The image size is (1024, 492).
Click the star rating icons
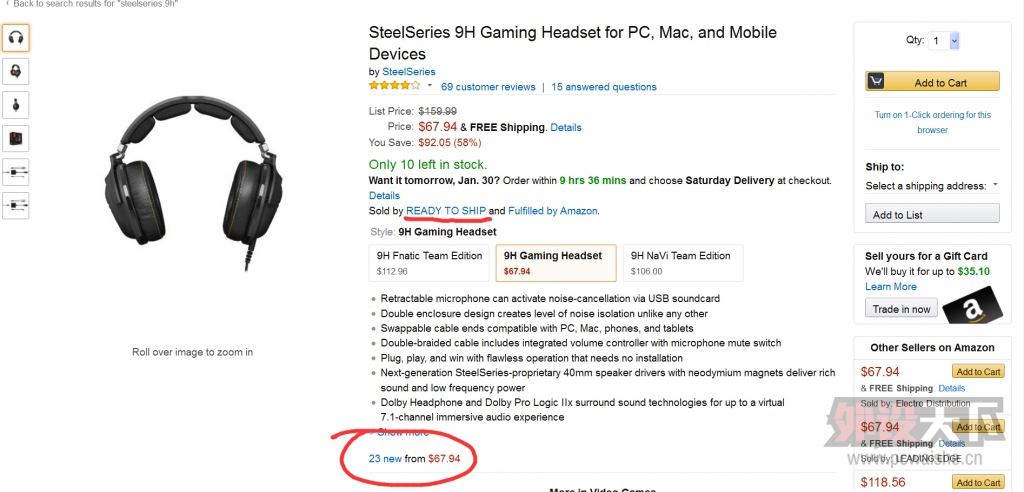(x=394, y=86)
